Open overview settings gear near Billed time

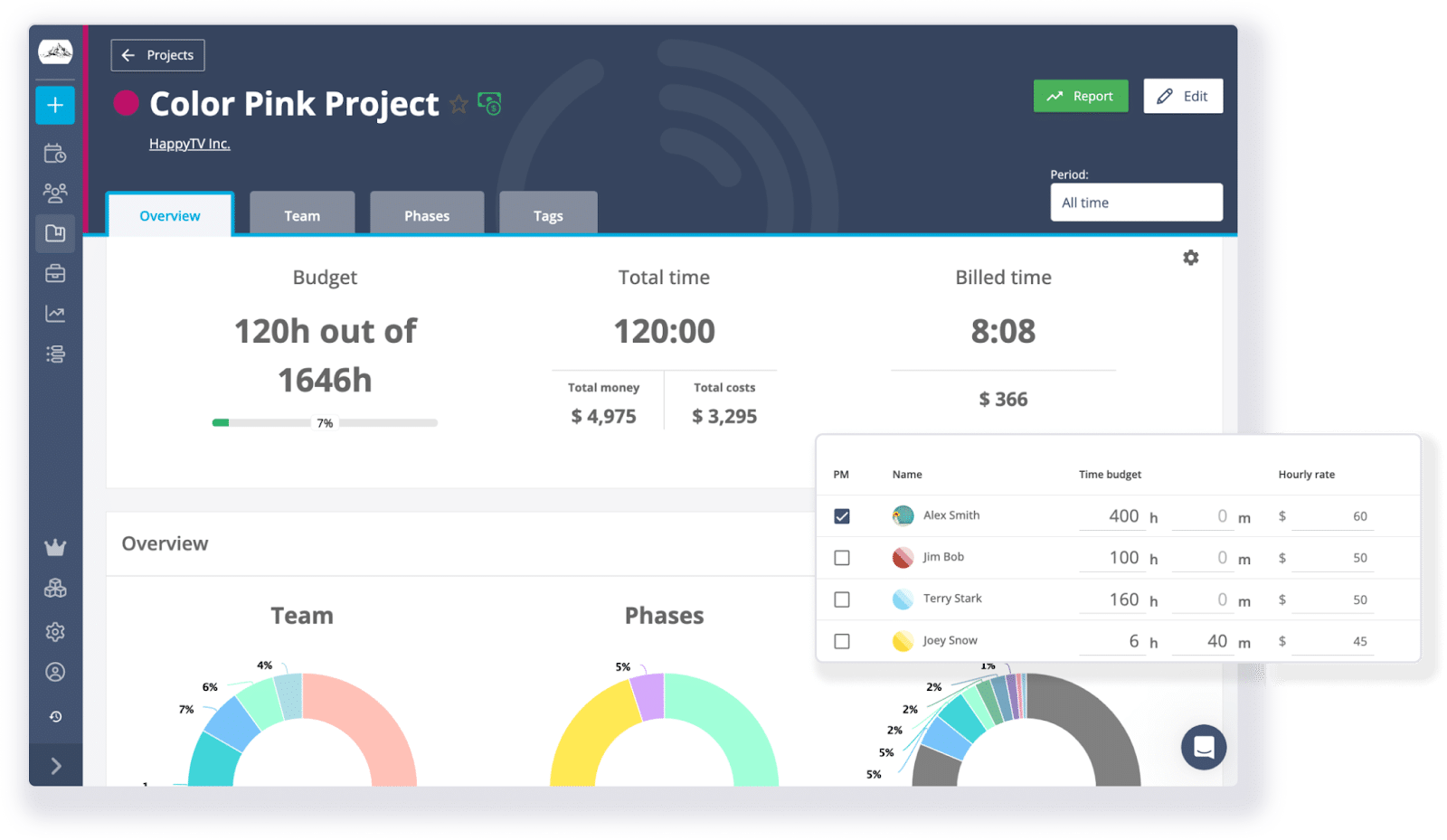point(1191,258)
